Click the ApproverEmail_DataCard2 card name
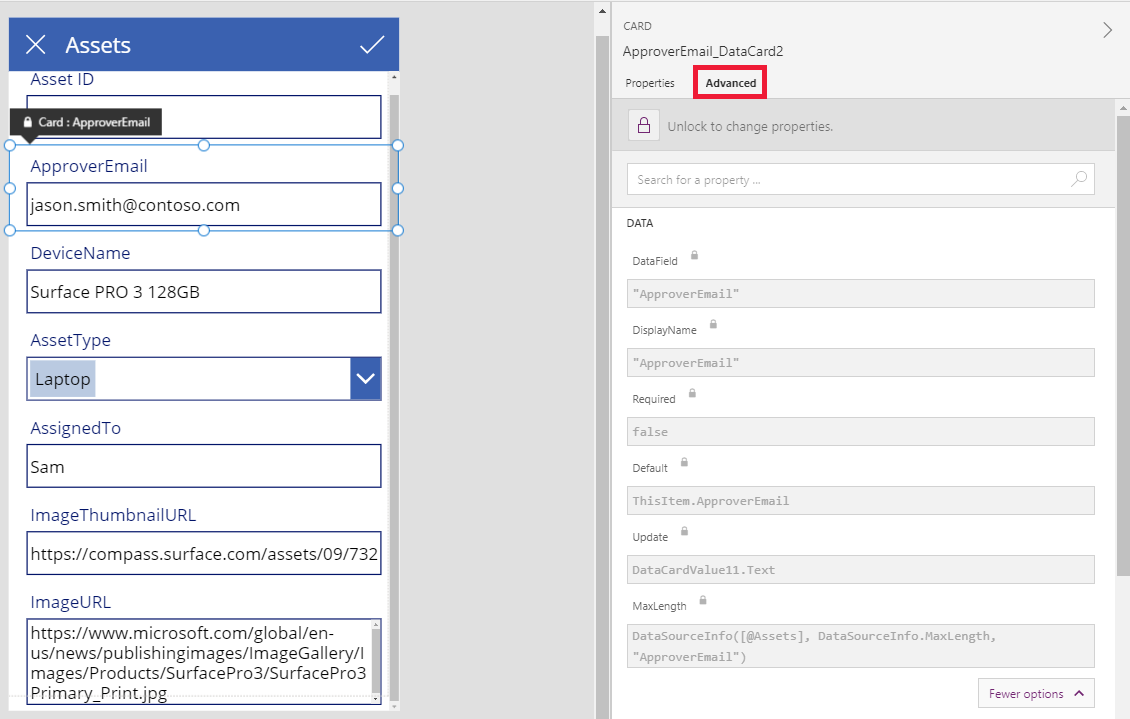Viewport: 1130px width, 719px height. [703, 51]
